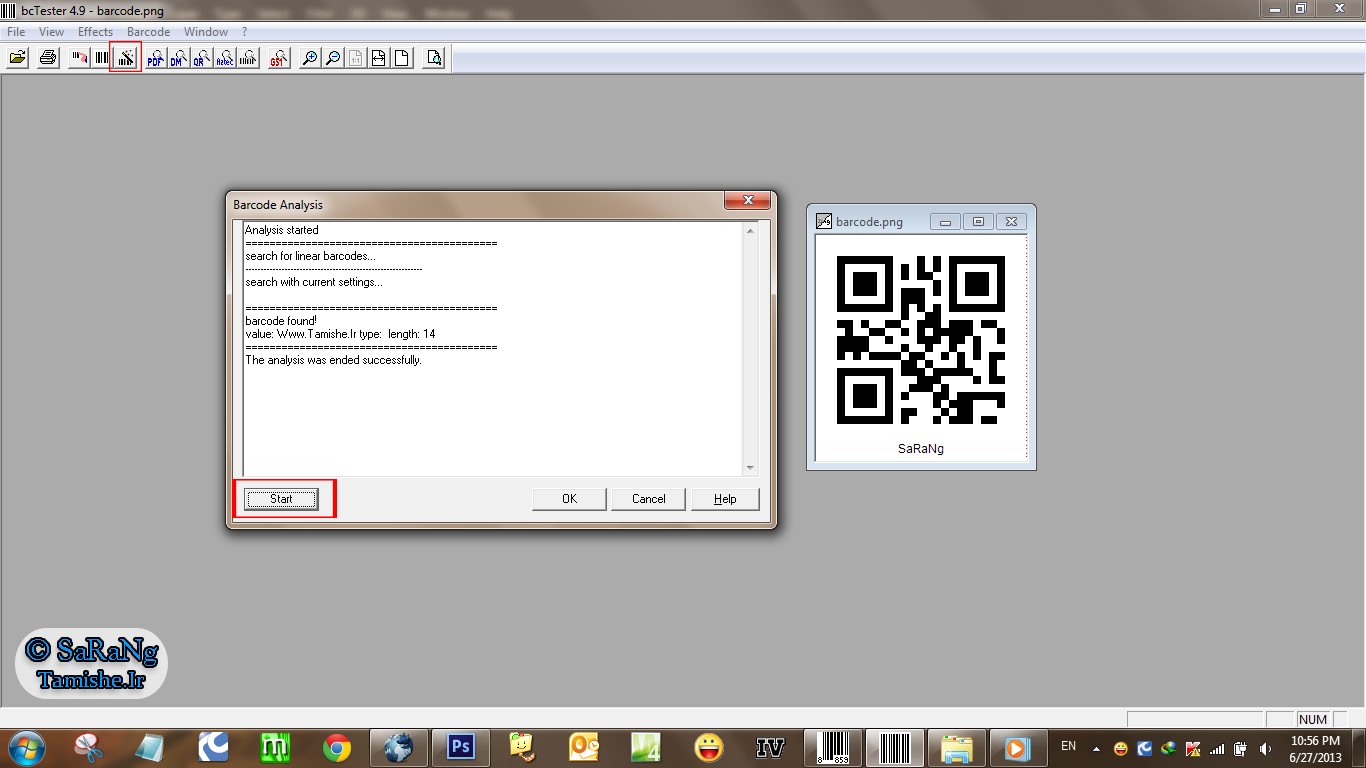Click page with magnifier preview icon

[433, 58]
